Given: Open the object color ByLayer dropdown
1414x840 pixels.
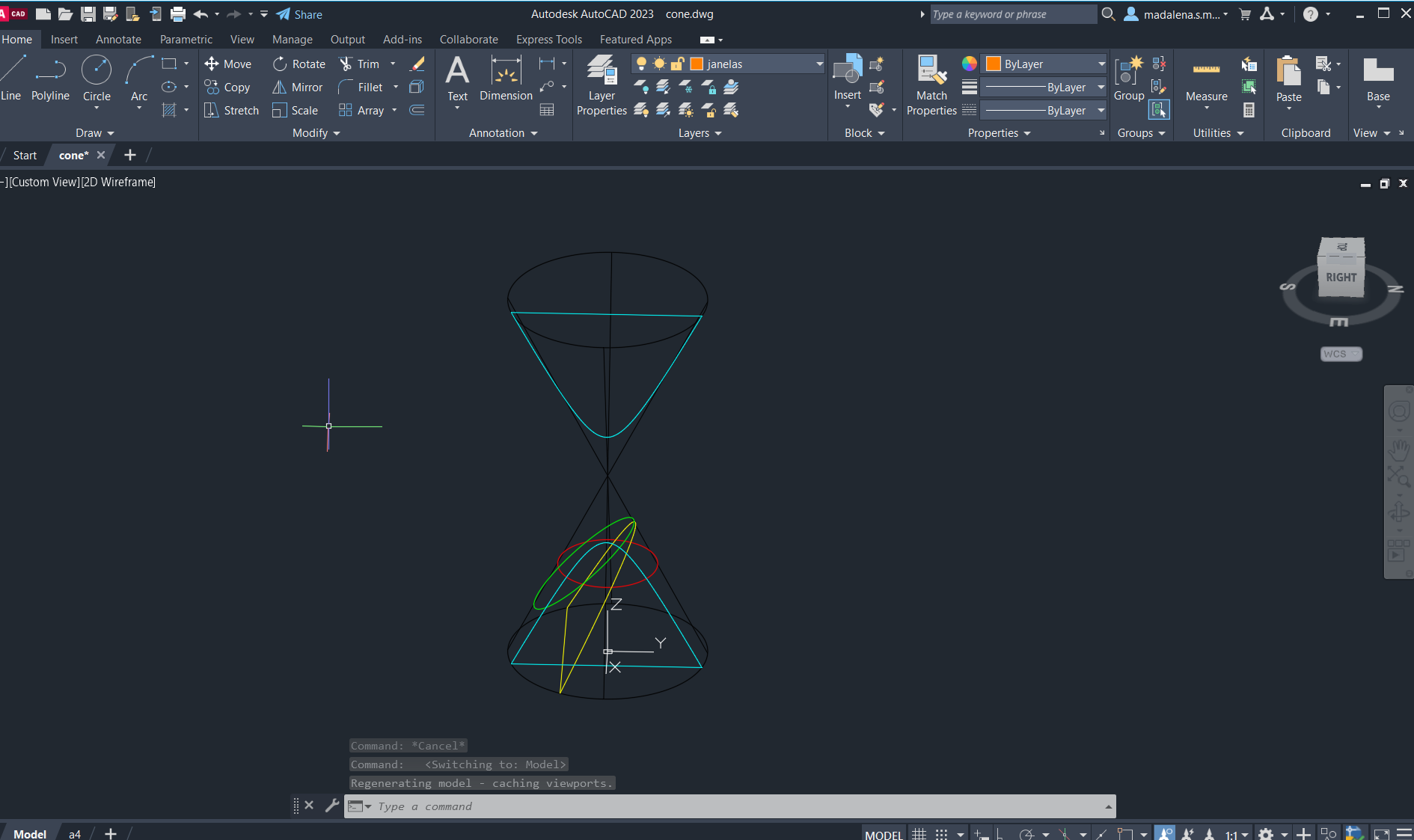Looking at the screenshot, I should tap(1101, 64).
